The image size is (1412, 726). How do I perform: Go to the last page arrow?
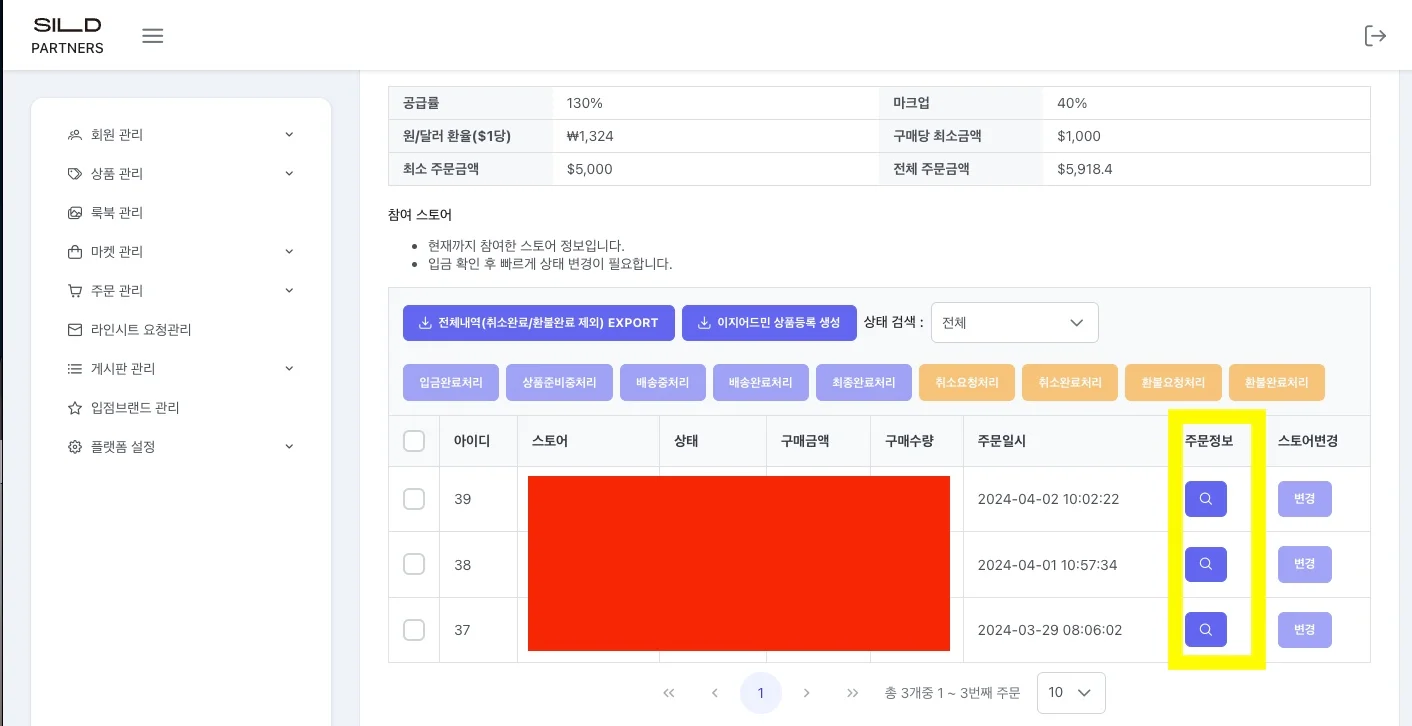pyautogui.click(x=852, y=693)
